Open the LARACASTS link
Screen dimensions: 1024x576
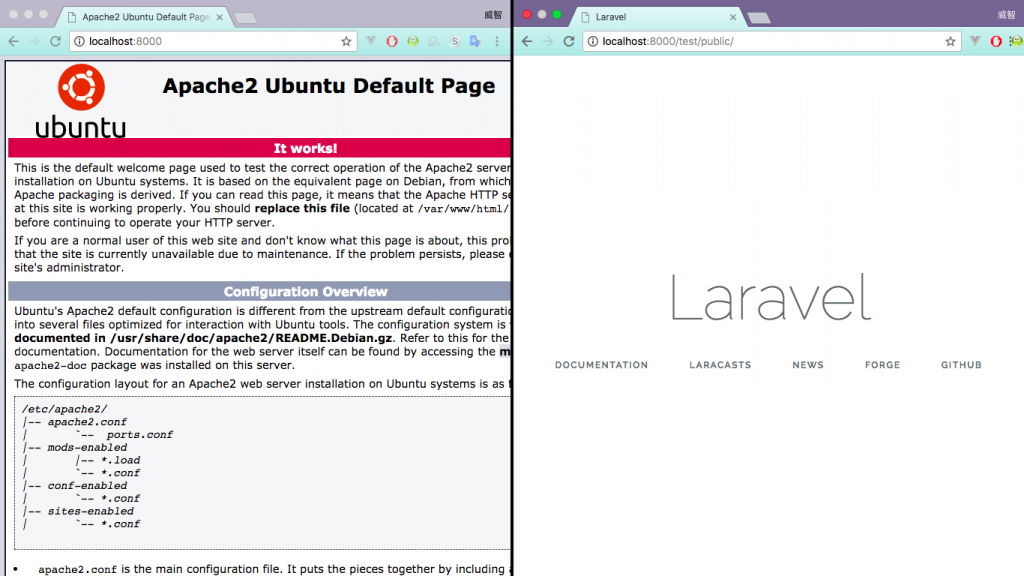pos(720,365)
